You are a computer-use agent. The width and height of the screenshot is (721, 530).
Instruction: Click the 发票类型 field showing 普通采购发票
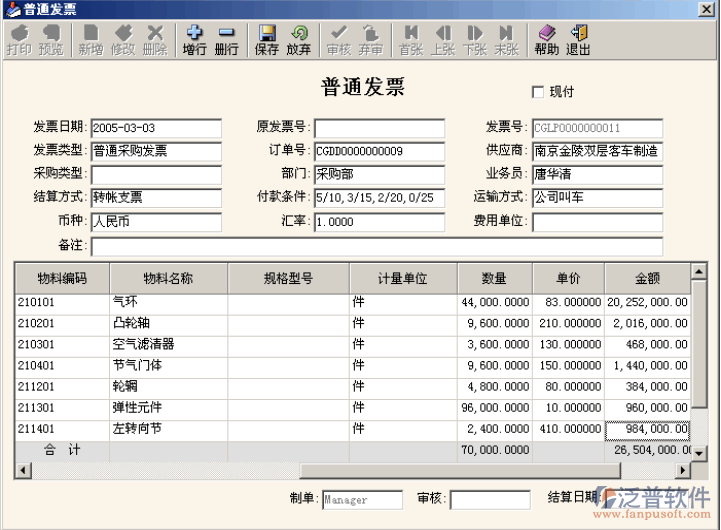[155, 151]
